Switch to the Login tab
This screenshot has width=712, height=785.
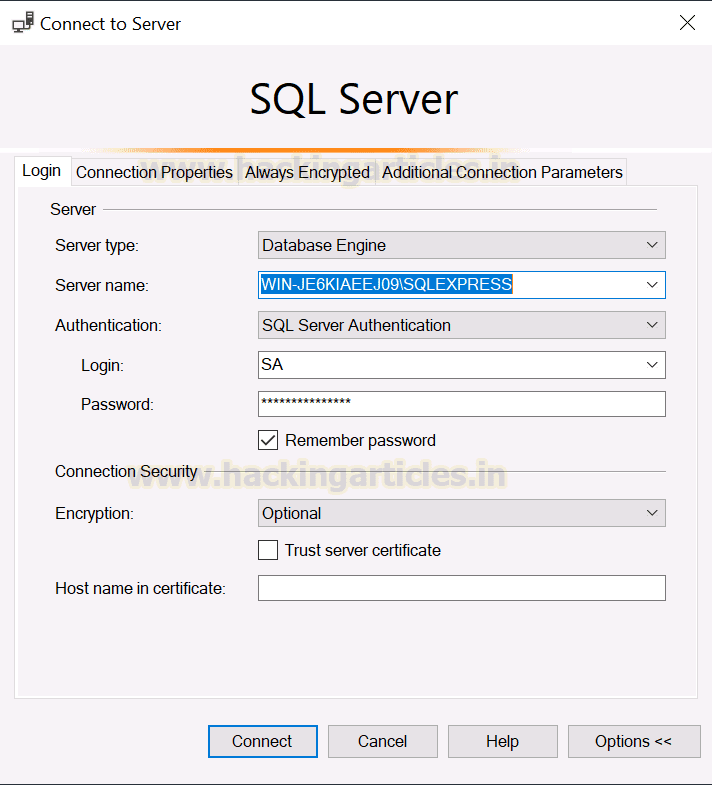(42, 171)
